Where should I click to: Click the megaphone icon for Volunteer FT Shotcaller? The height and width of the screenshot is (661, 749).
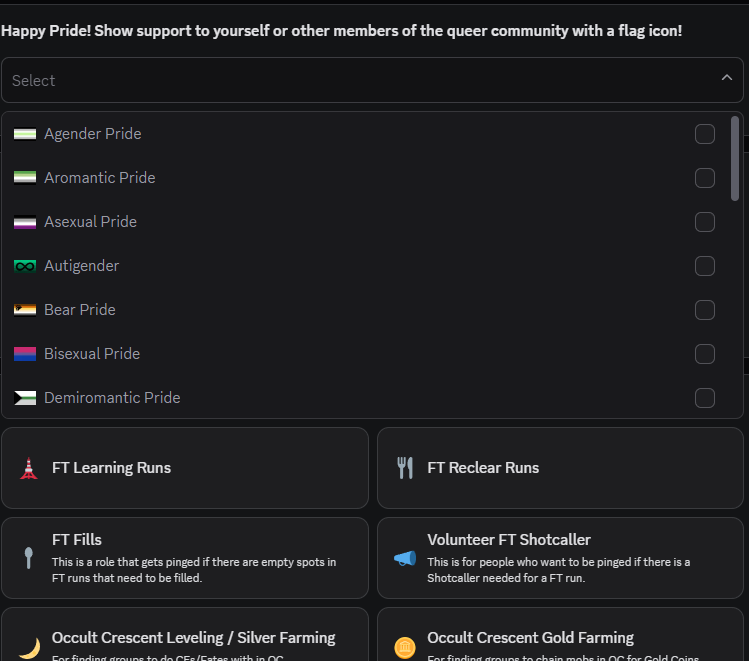(x=404, y=558)
